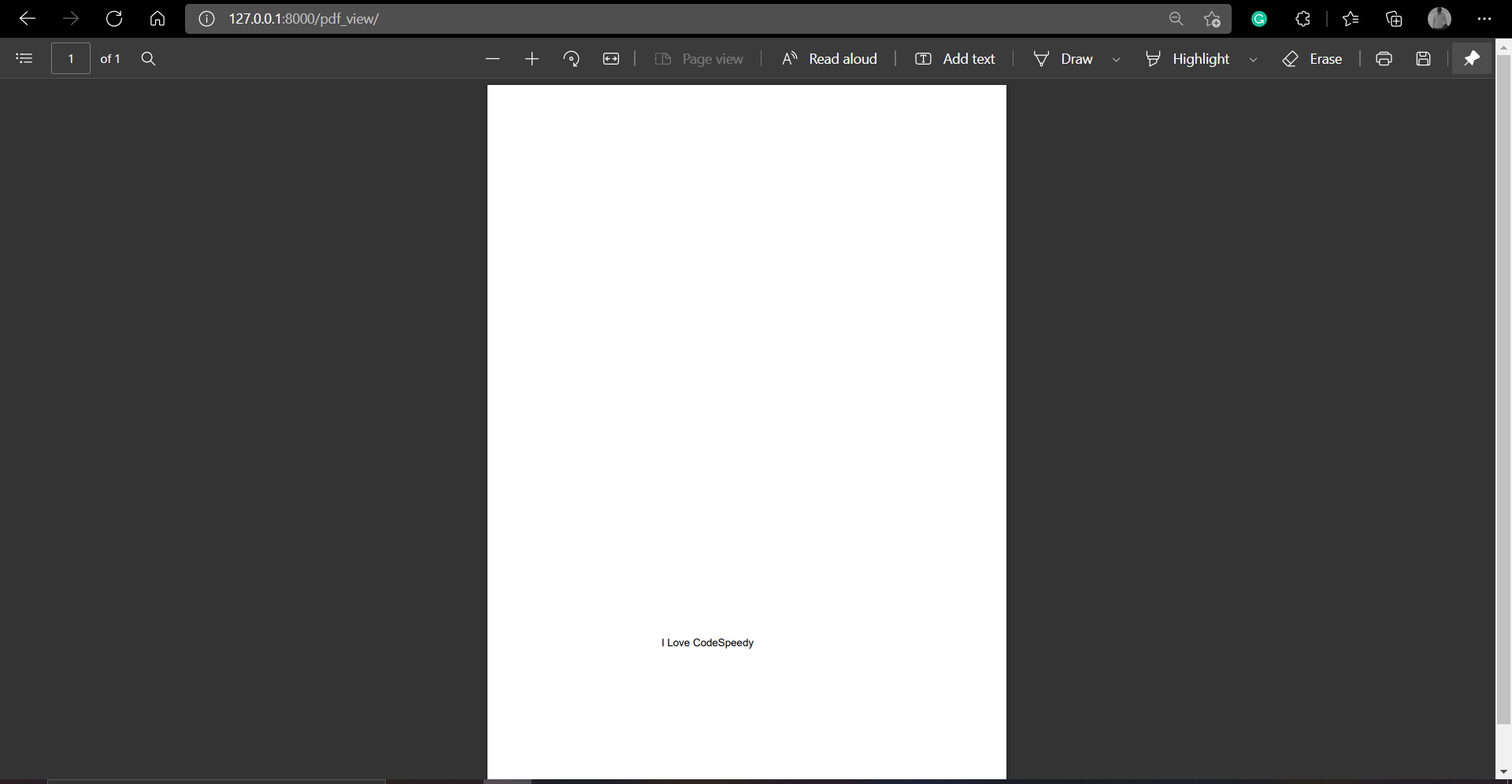The image size is (1512, 784).
Task: Zoom out with the minus icon
Action: (x=492, y=59)
